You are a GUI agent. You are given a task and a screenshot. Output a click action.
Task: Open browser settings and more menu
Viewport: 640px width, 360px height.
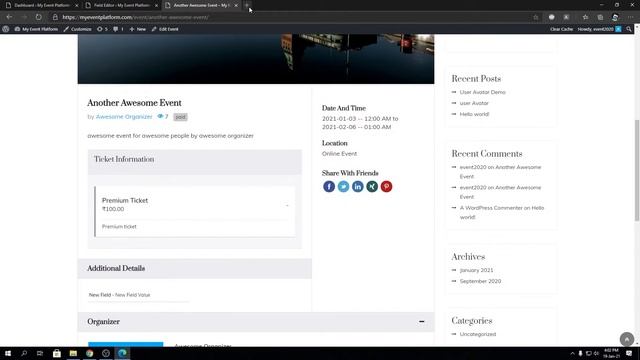coord(630,17)
